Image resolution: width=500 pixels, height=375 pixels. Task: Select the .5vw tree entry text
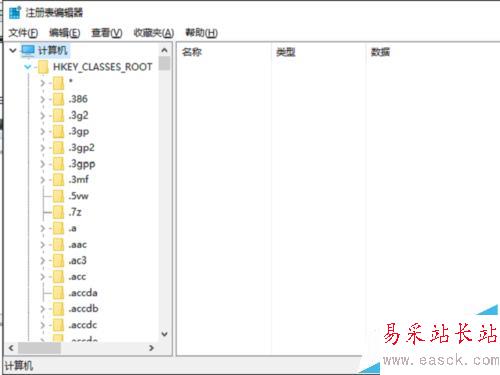(x=79, y=196)
